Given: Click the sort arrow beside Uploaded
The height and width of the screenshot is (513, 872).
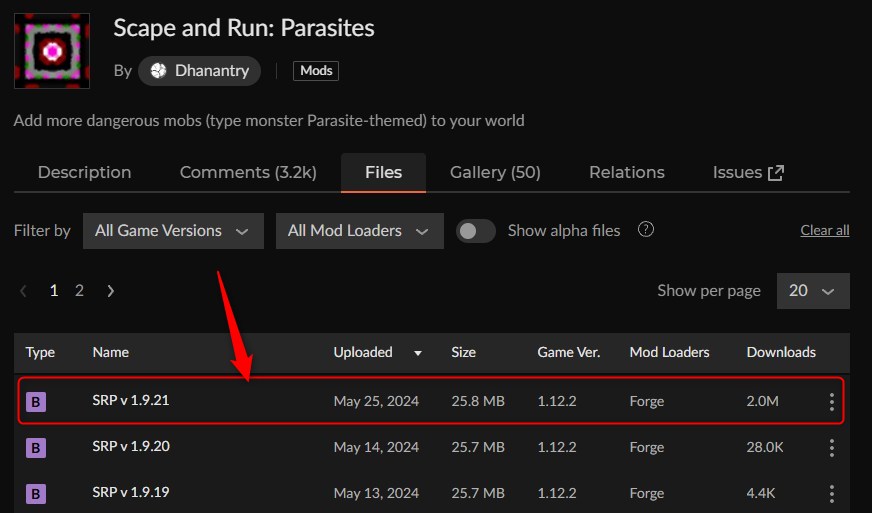Looking at the screenshot, I should click(418, 353).
